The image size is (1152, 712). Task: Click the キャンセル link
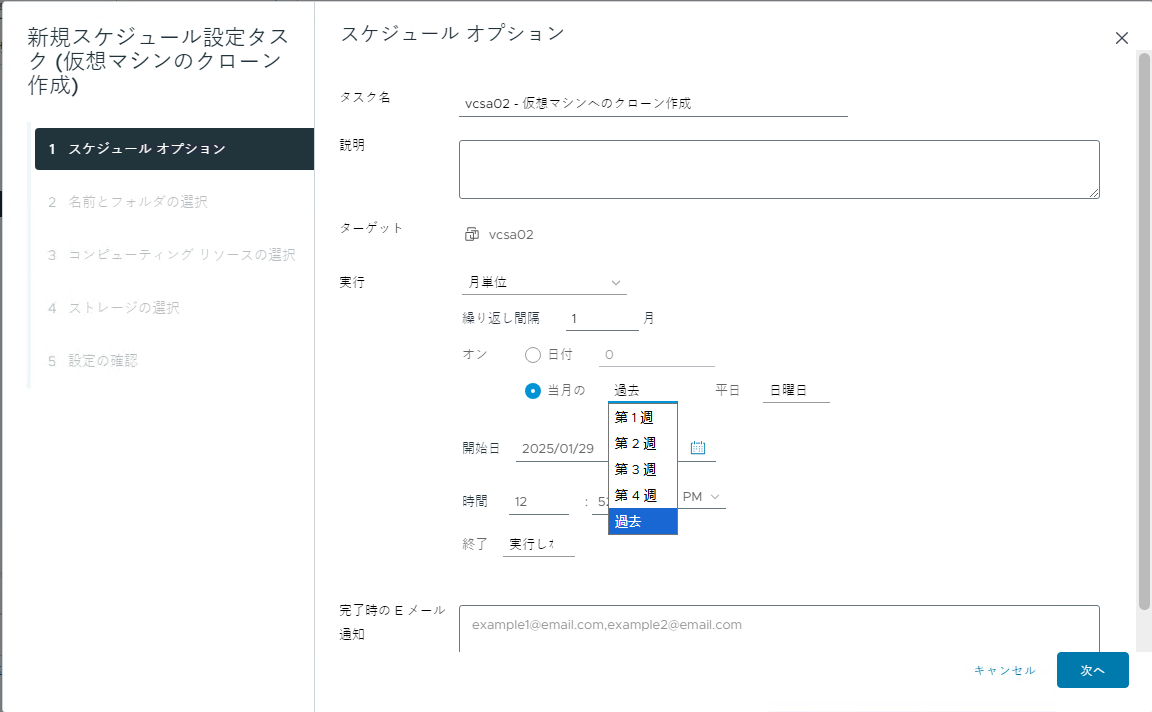click(1004, 670)
